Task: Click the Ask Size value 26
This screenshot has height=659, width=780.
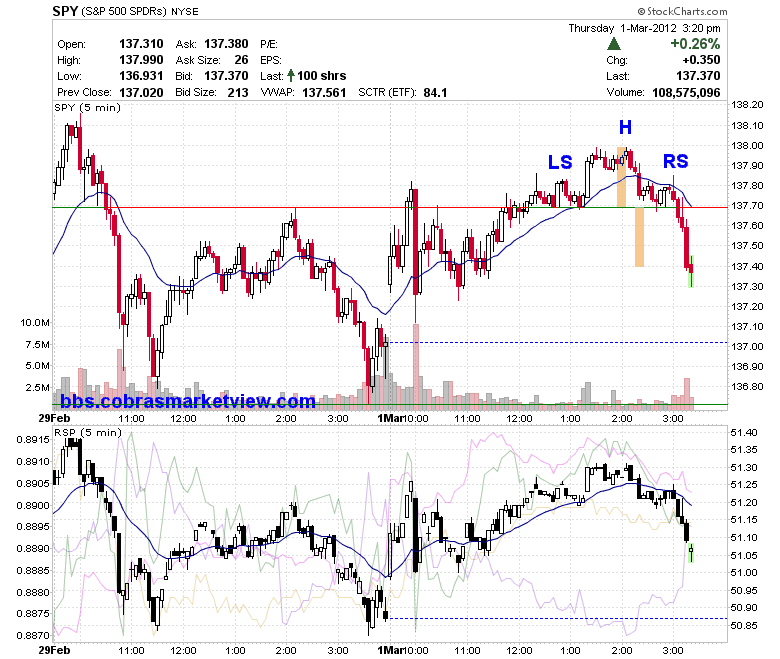Action: 241,60
